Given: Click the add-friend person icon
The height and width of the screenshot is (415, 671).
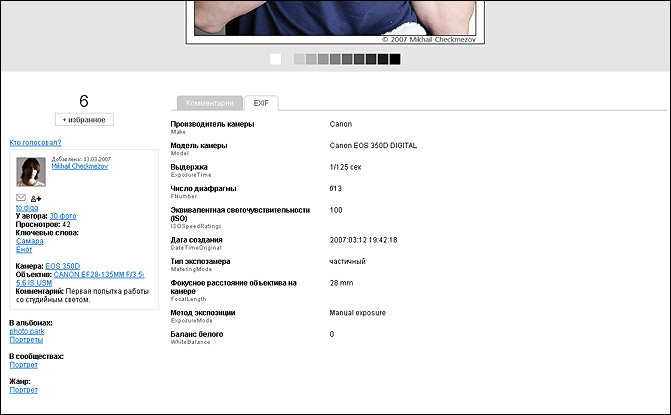Looking at the screenshot, I should point(36,198).
